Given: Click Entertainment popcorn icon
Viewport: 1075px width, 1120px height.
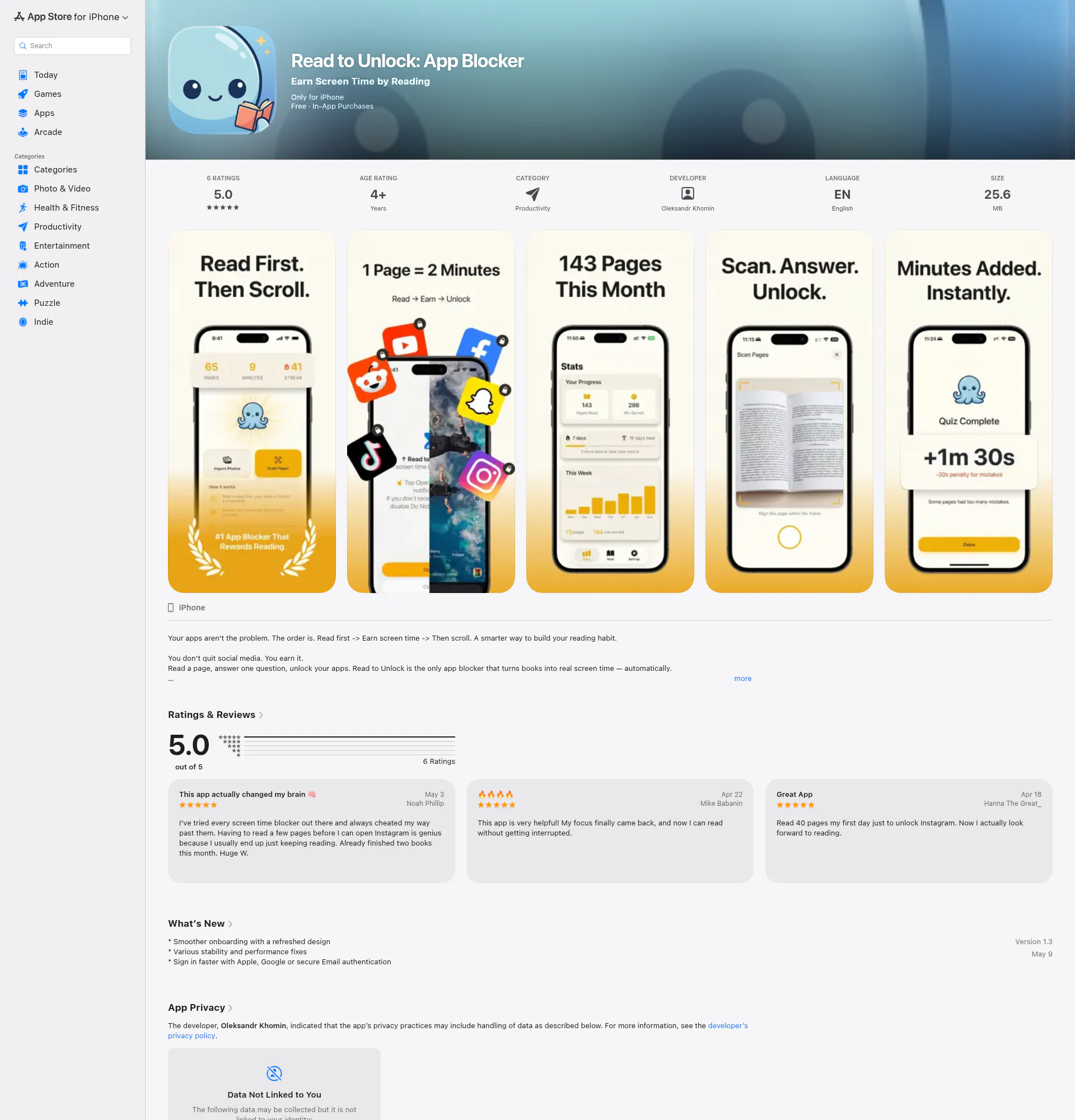Looking at the screenshot, I should point(23,246).
